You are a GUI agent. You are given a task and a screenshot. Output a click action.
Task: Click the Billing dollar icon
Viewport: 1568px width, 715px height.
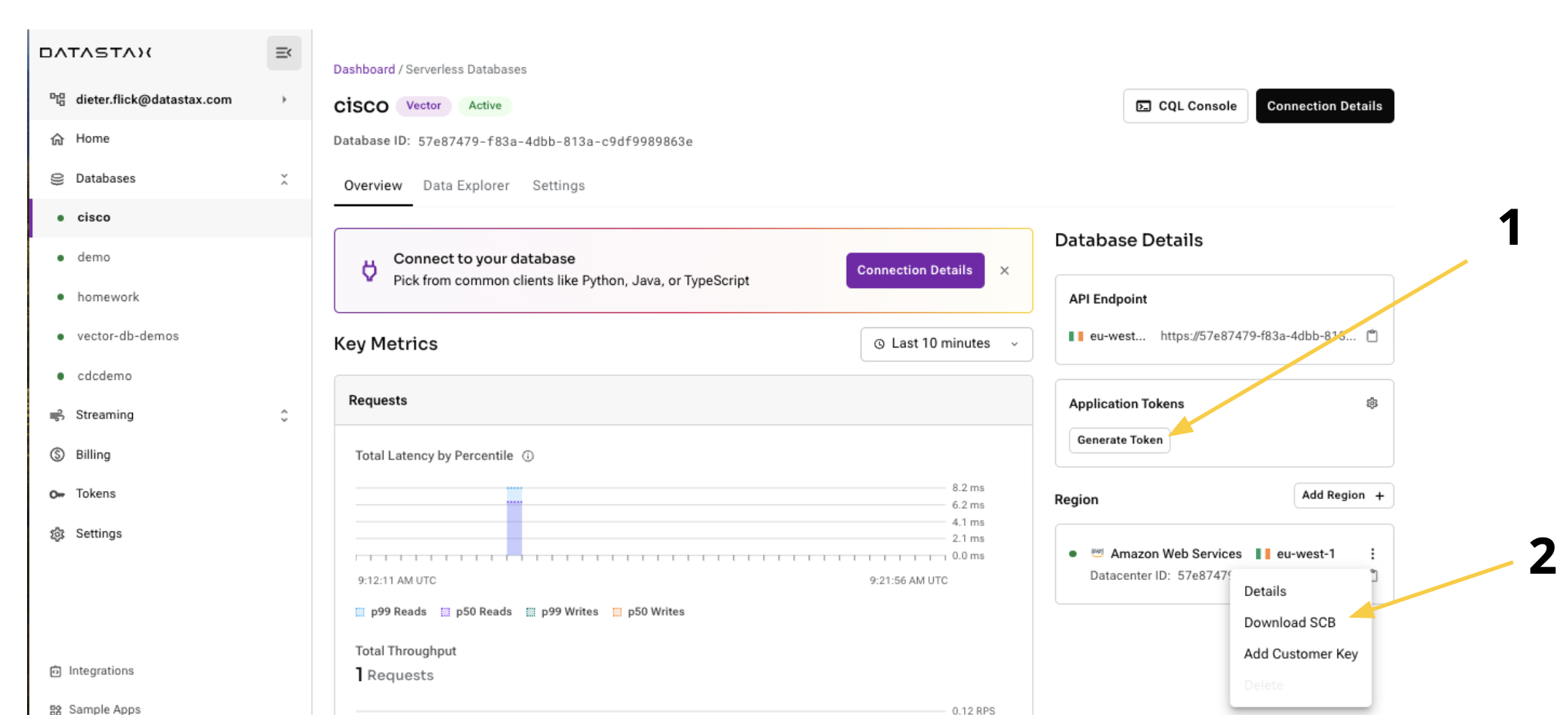pos(57,455)
